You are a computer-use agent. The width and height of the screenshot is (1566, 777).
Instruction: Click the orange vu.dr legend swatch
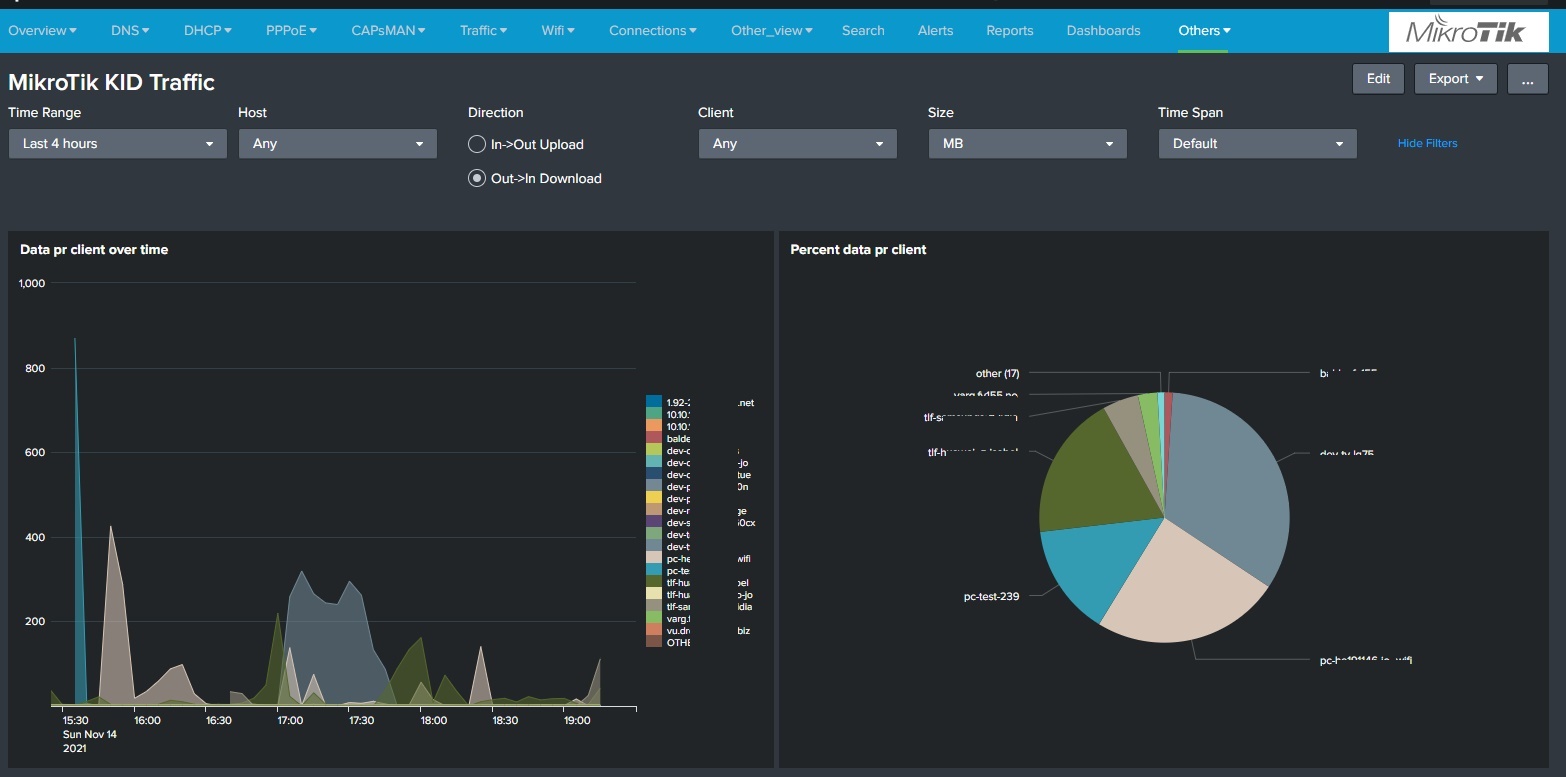[654, 630]
